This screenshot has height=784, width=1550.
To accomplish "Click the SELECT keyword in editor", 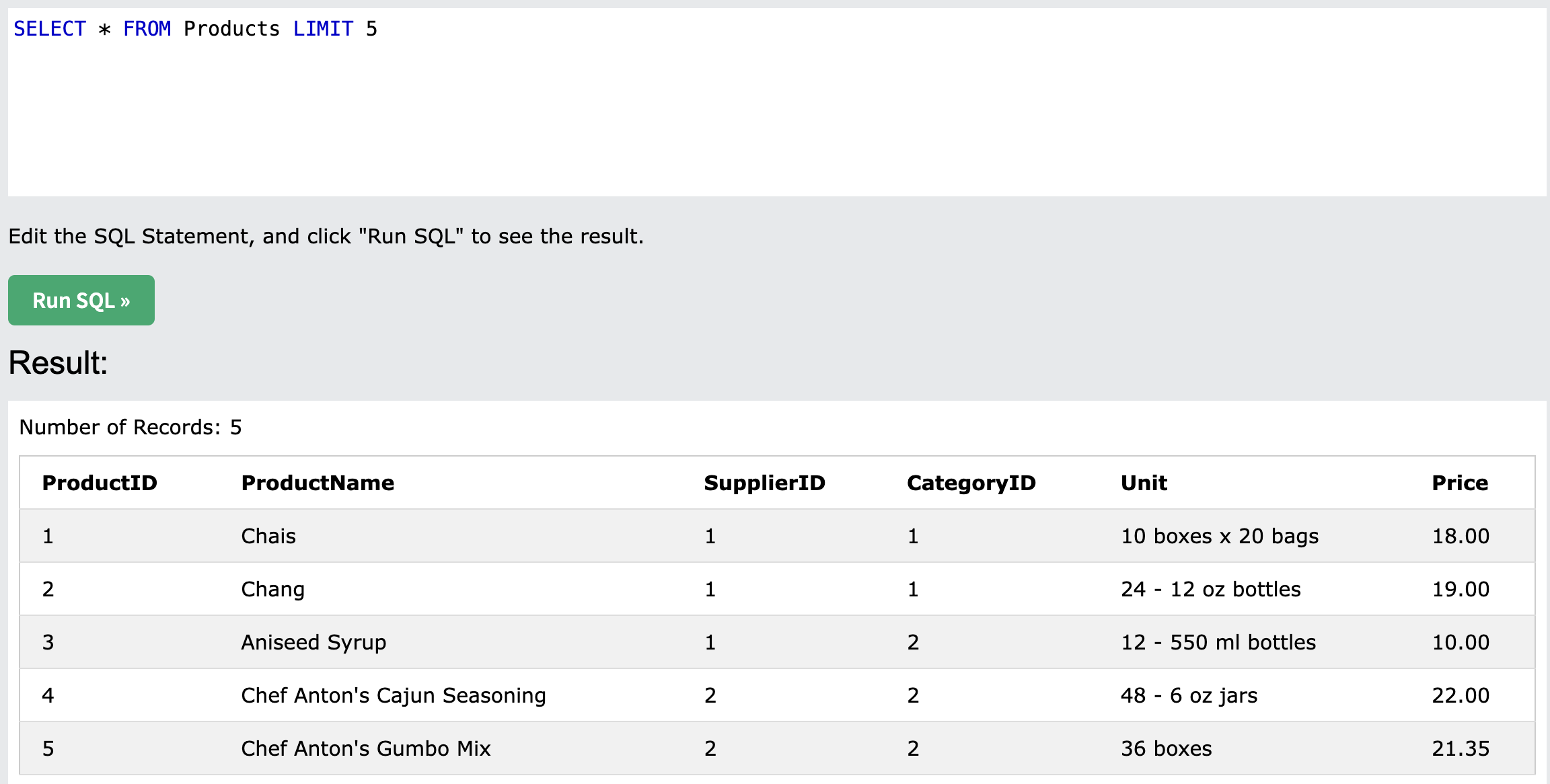I will click(50, 29).
